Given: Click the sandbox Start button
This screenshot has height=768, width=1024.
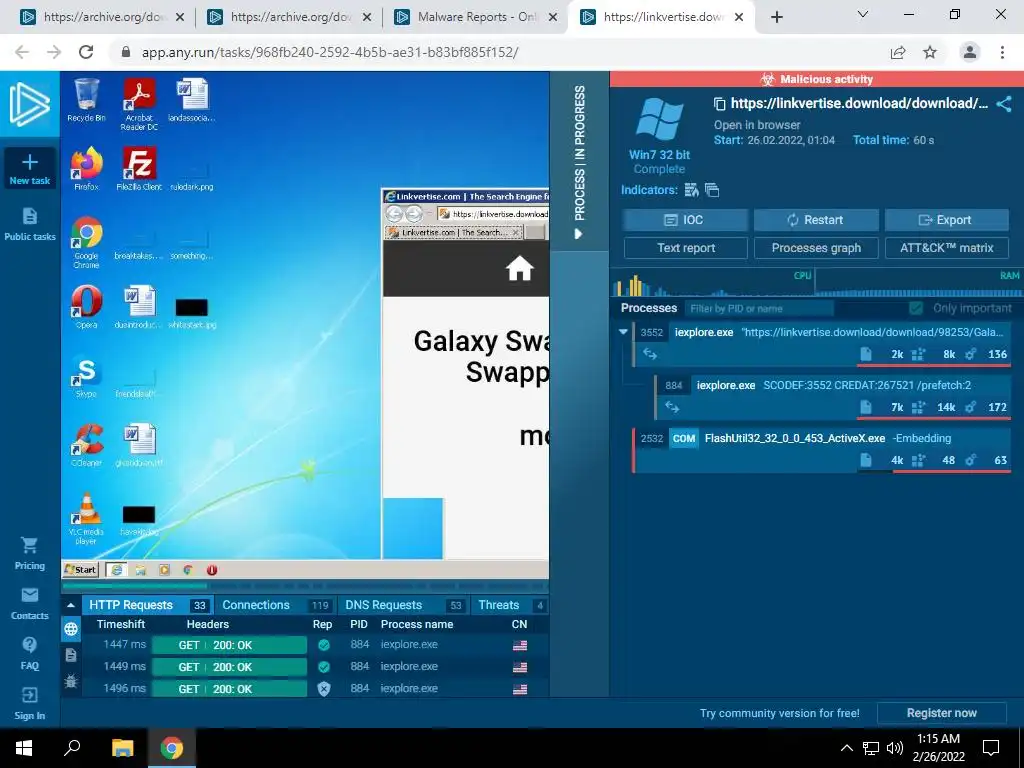Looking at the screenshot, I should (x=80, y=570).
